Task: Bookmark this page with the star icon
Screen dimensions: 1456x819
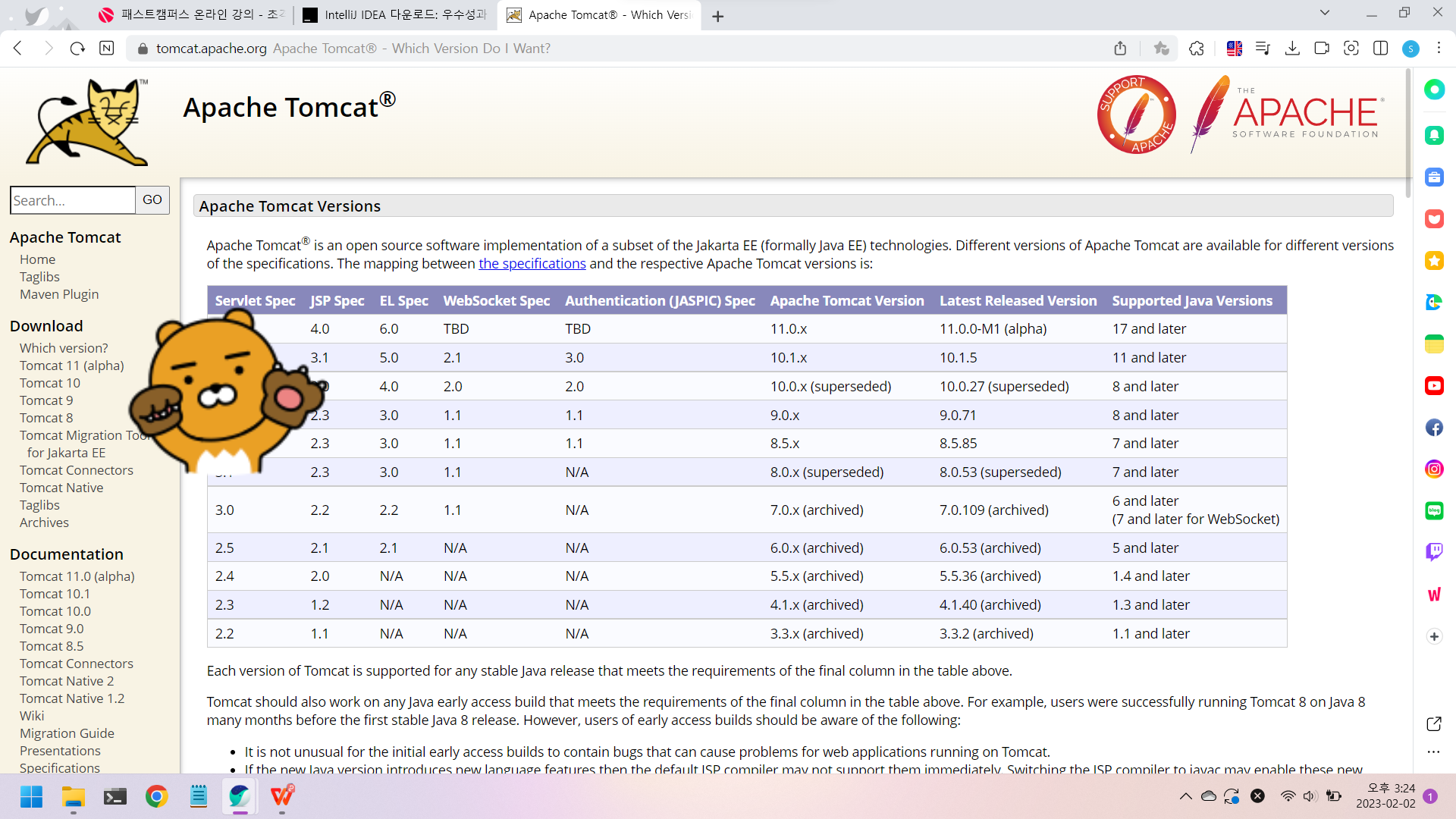Action: click(1161, 49)
